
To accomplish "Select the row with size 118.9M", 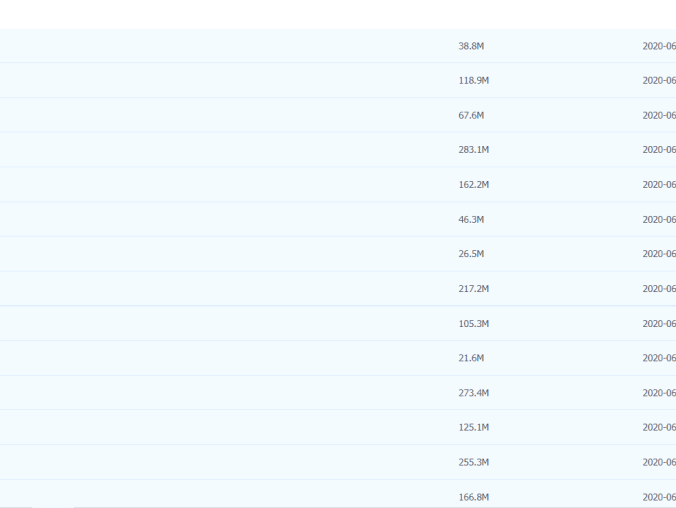I will [x=473, y=80].
